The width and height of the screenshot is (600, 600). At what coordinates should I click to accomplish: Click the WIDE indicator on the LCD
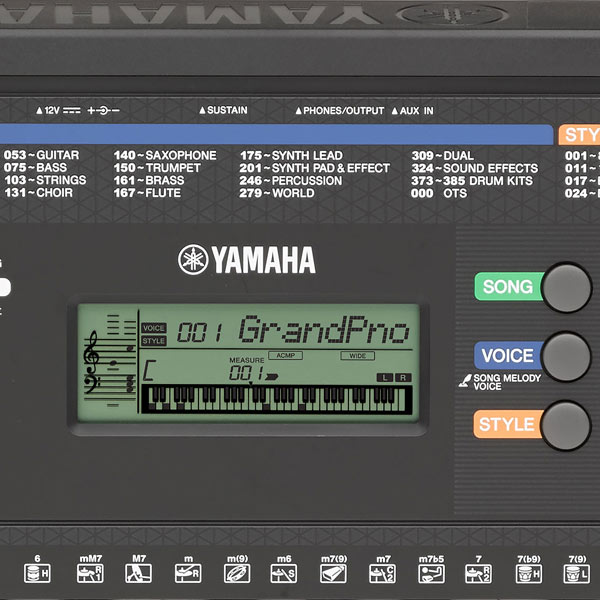click(357, 356)
